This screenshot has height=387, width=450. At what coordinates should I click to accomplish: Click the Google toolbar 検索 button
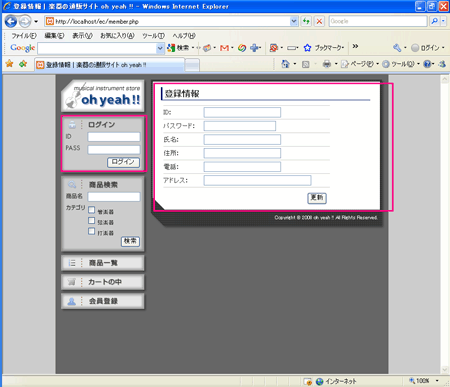coord(179,48)
